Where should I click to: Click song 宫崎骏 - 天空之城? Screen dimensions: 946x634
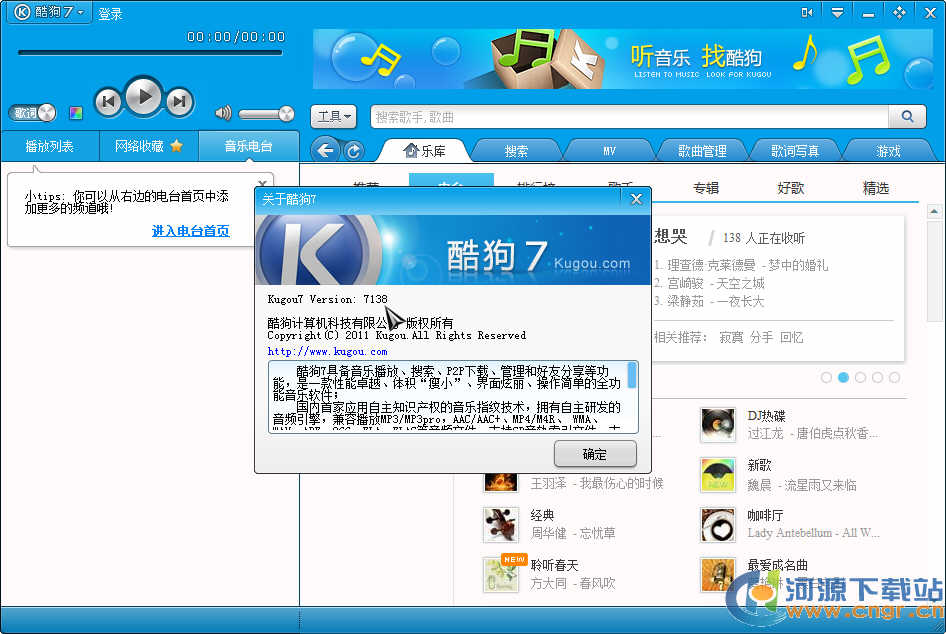pos(716,283)
